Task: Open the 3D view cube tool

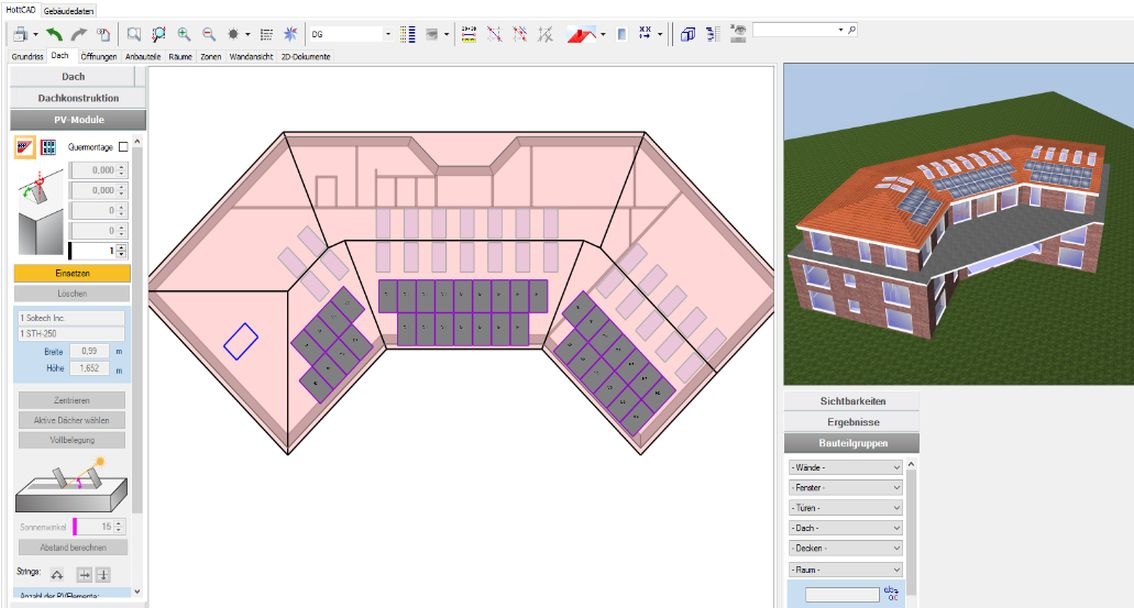Action: tap(686, 33)
